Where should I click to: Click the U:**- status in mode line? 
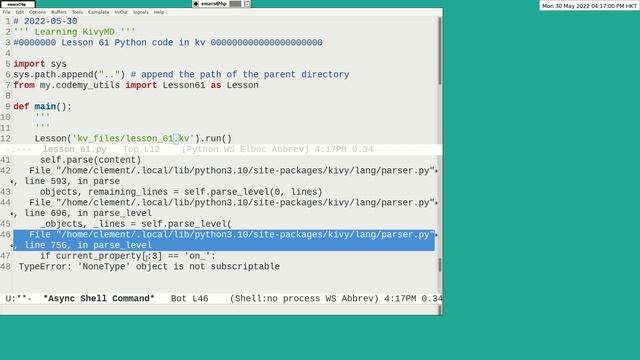(x=18, y=298)
